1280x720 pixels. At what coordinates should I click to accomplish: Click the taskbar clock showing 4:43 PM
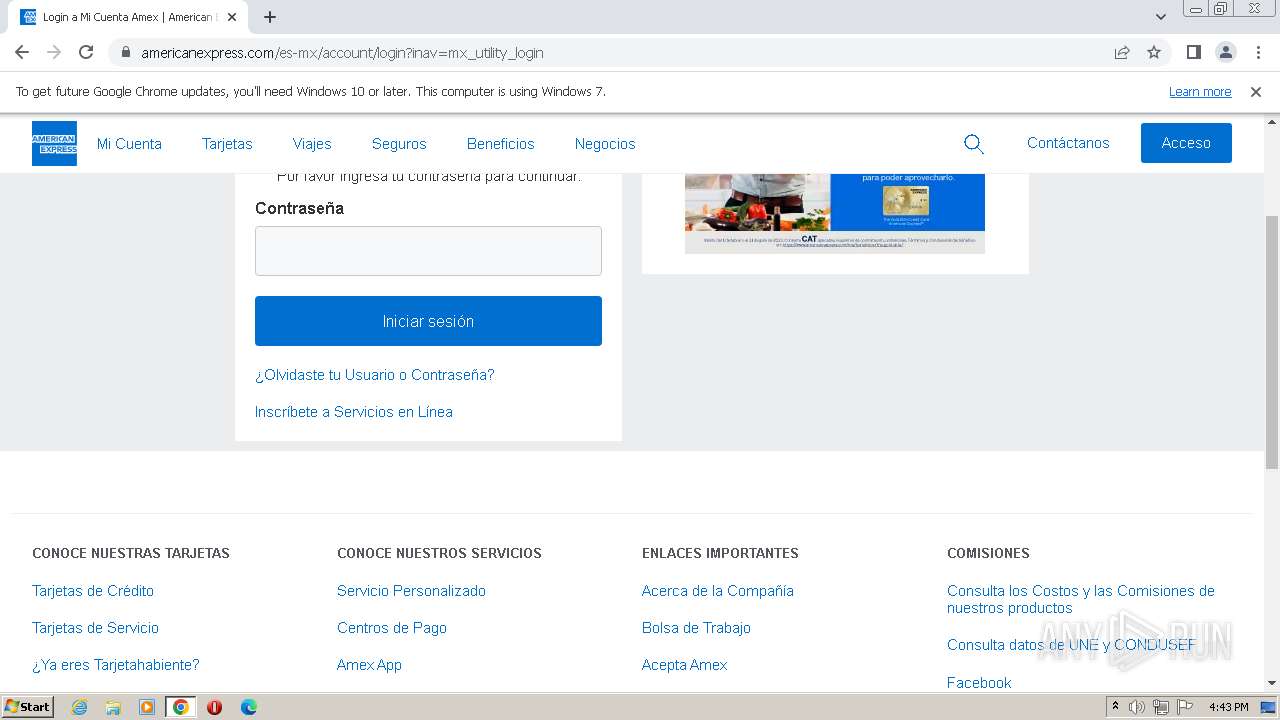1228,707
